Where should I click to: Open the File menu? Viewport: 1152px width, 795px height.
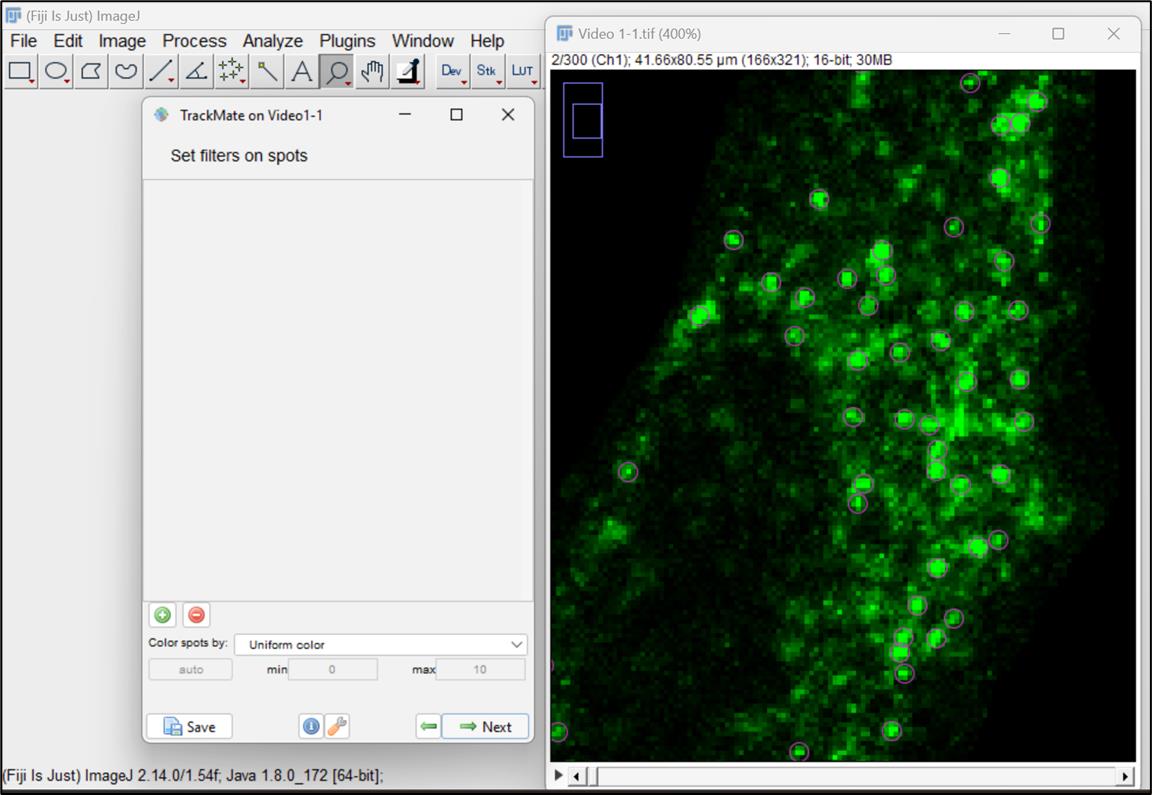click(x=24, y=40)
